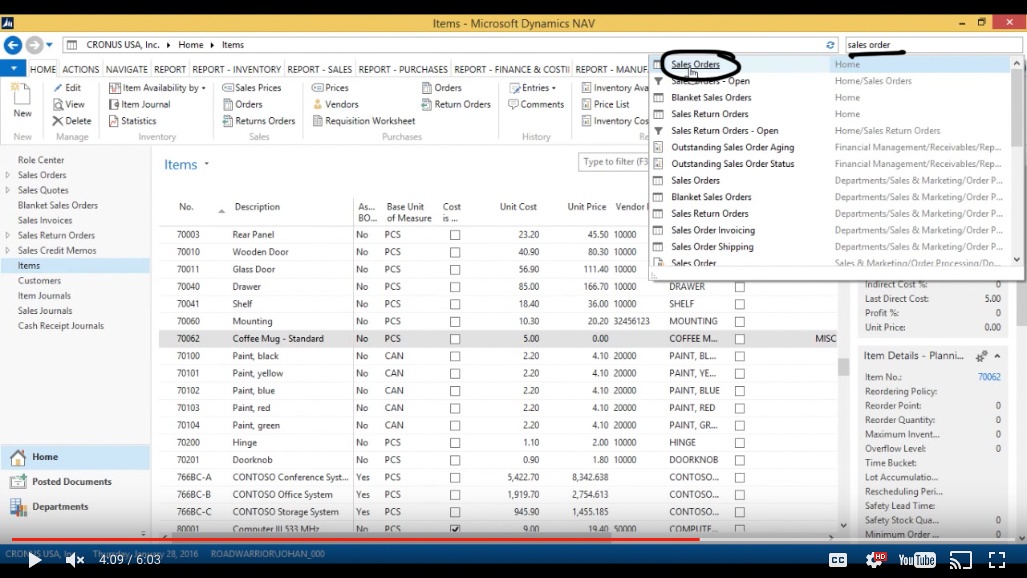Image resolution: width=1027 pixels, height=578 pixels.
Task: Click View in the Manage group
Action: (69, 104)
